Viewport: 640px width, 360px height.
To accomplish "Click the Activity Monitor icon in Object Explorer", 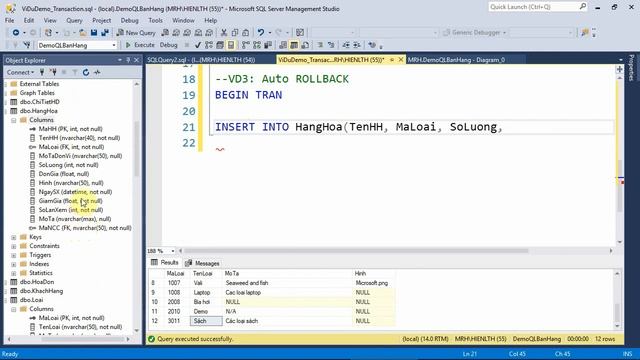I will (x=97, y=72).
